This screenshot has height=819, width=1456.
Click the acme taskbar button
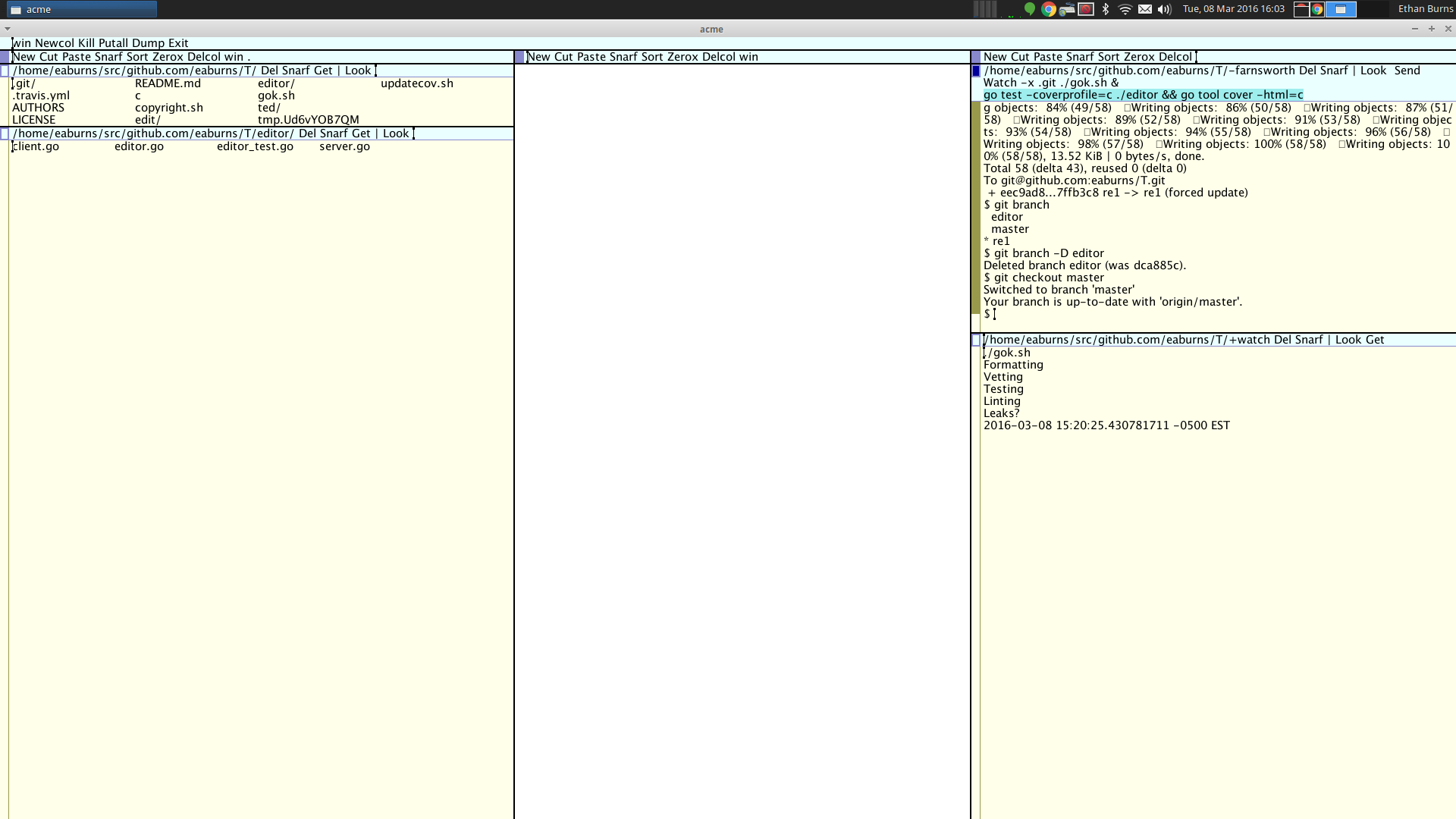click(x=82, y=9)
